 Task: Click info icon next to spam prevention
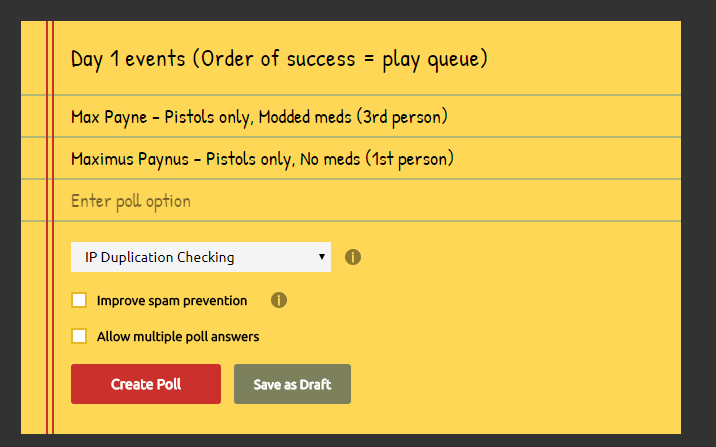click(279, 300)
